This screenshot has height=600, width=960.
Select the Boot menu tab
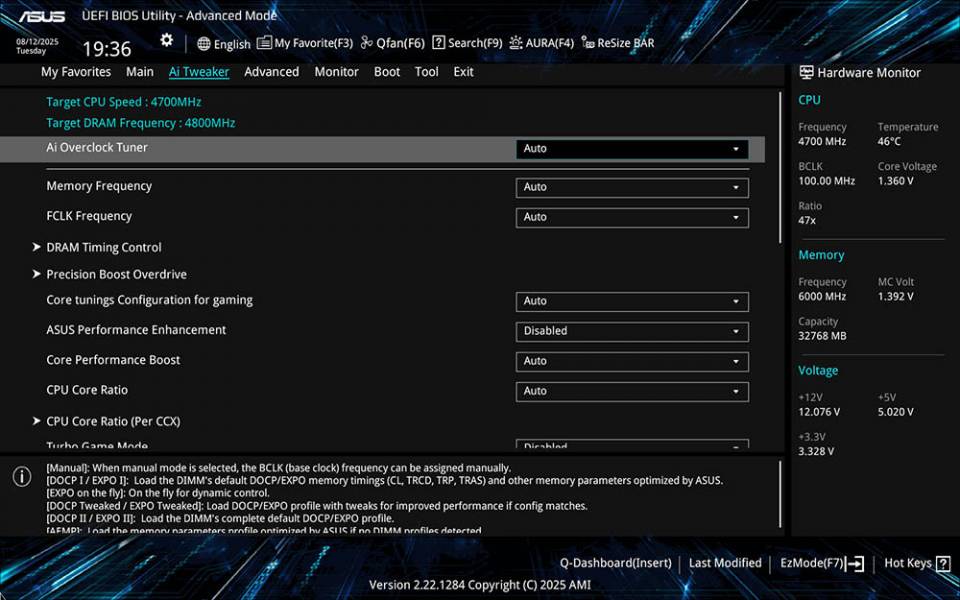pyautogui.click(x=387, y=71)
